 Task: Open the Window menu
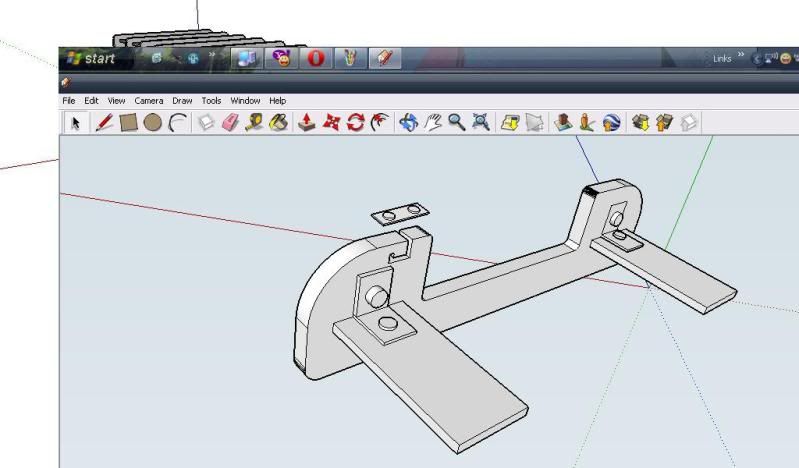tap(245, 100)
